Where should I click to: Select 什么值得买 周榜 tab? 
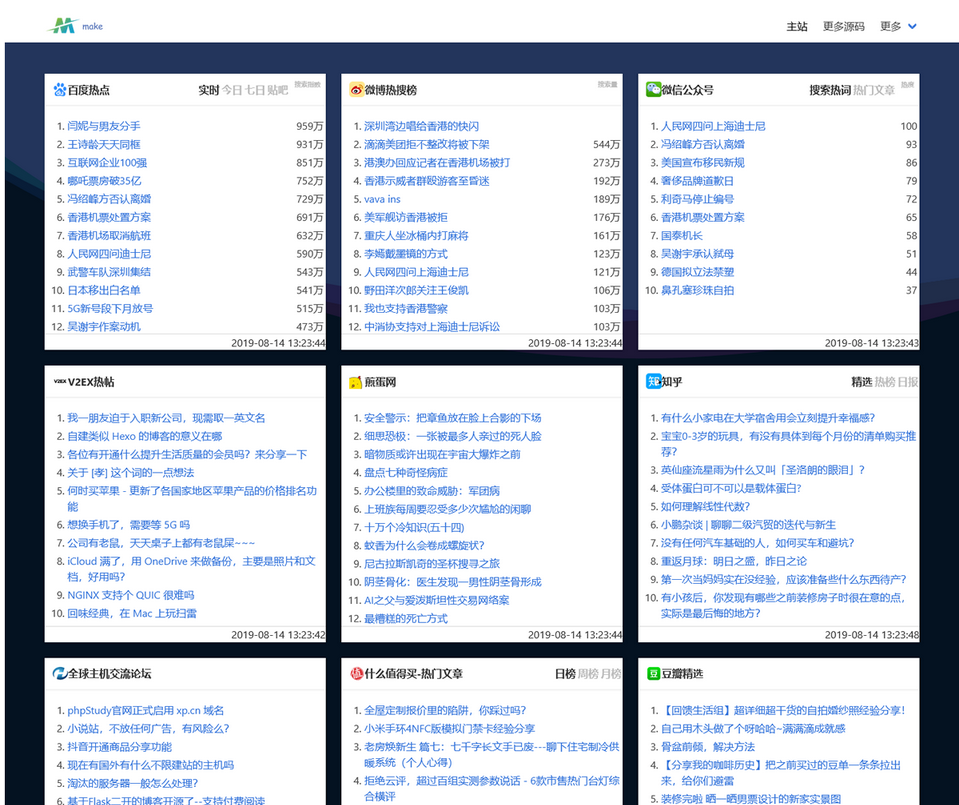(588, 673)
